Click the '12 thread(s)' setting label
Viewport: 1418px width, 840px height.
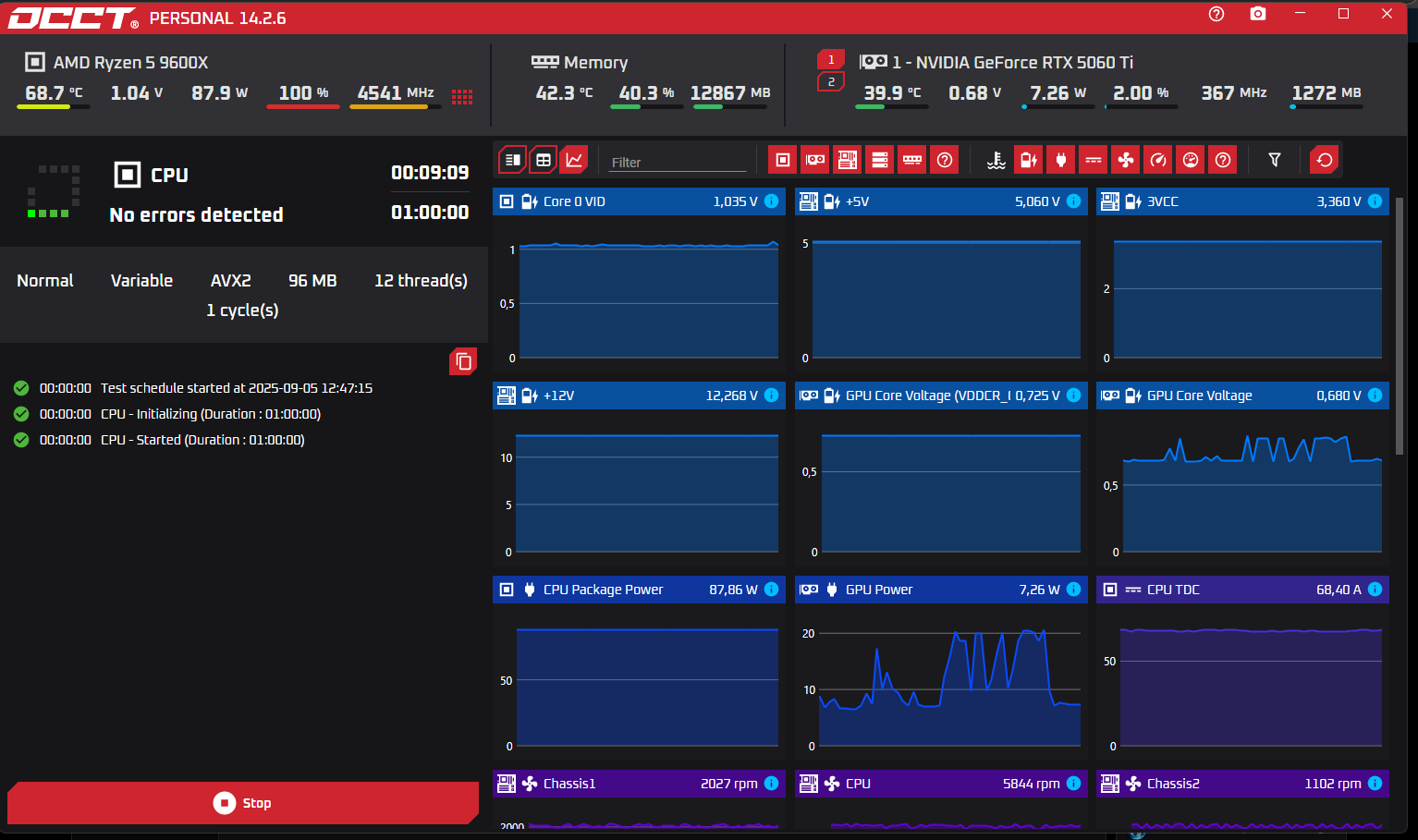click(x=421, y=280)
